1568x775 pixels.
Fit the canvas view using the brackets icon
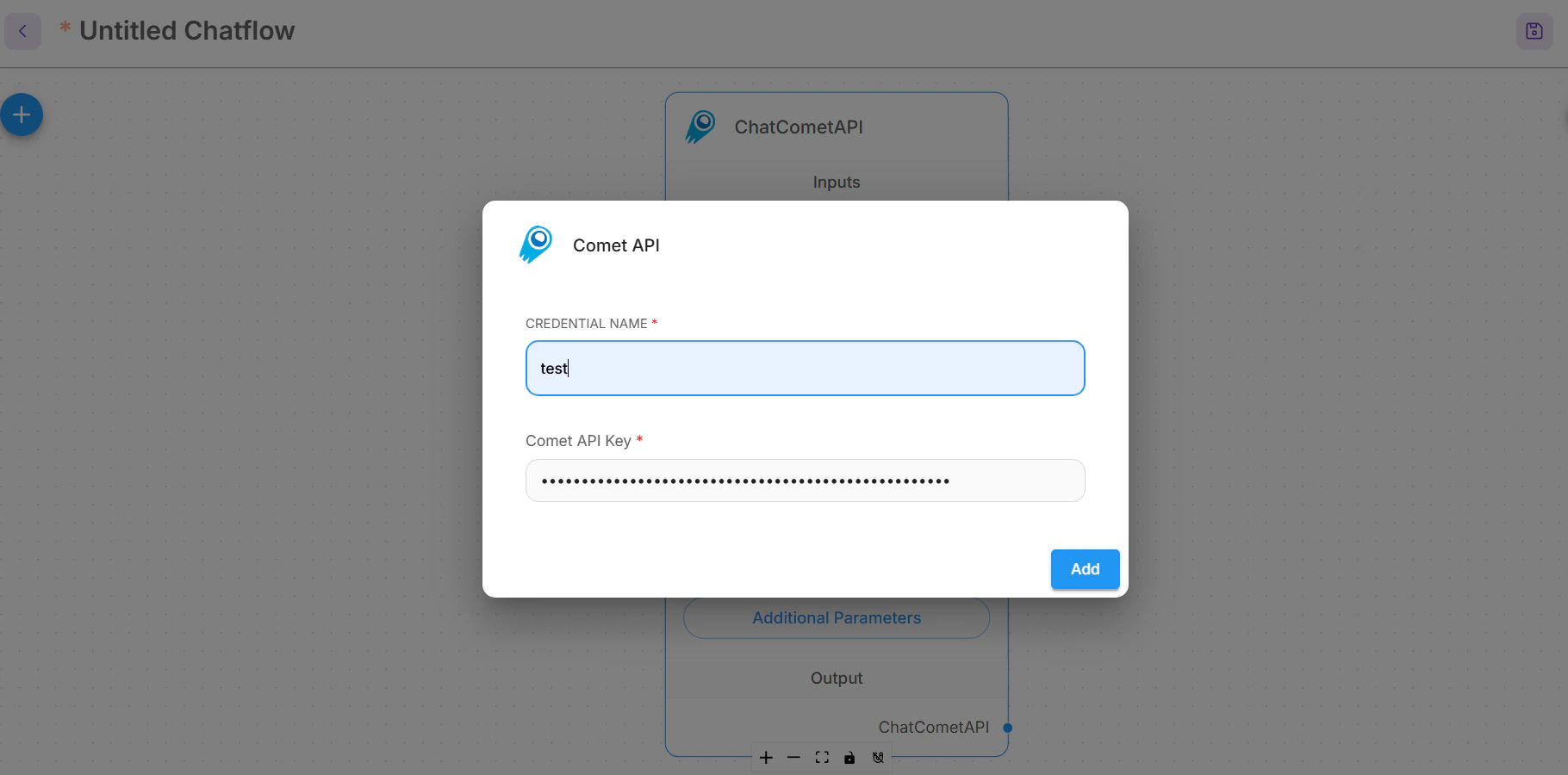click(x=822, y=758)
